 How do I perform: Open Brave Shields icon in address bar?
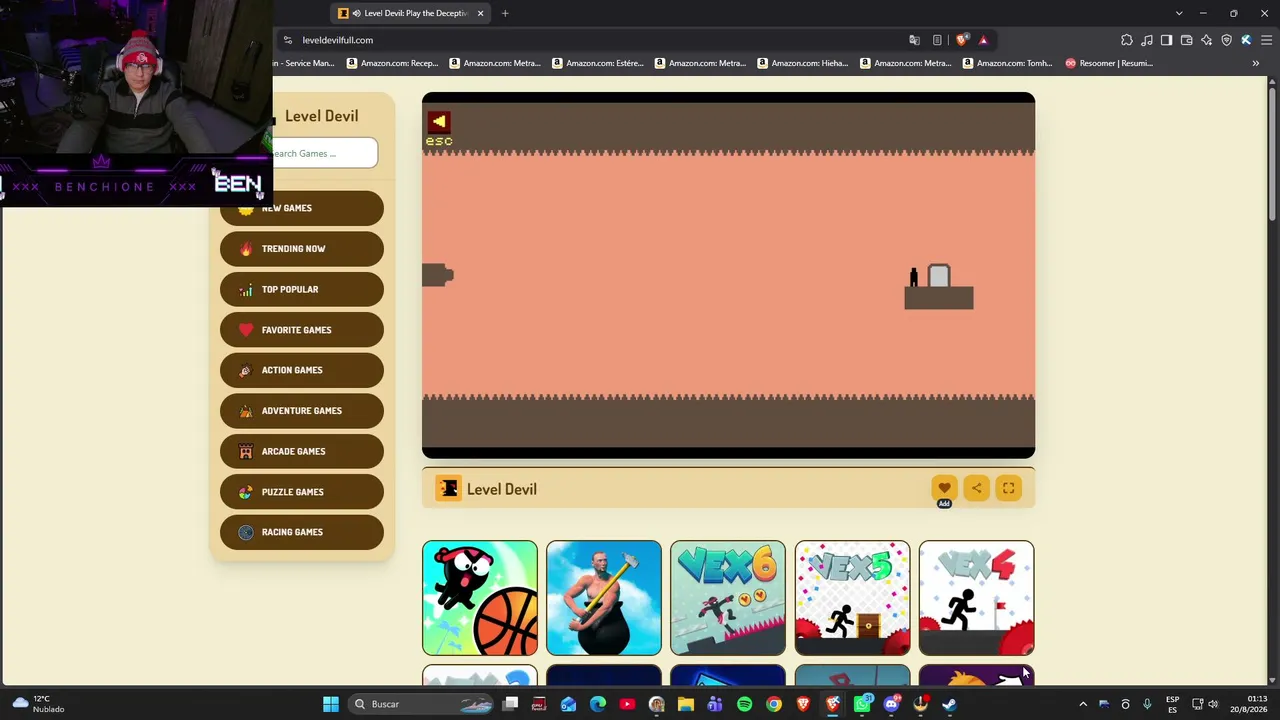pos(962,40)
